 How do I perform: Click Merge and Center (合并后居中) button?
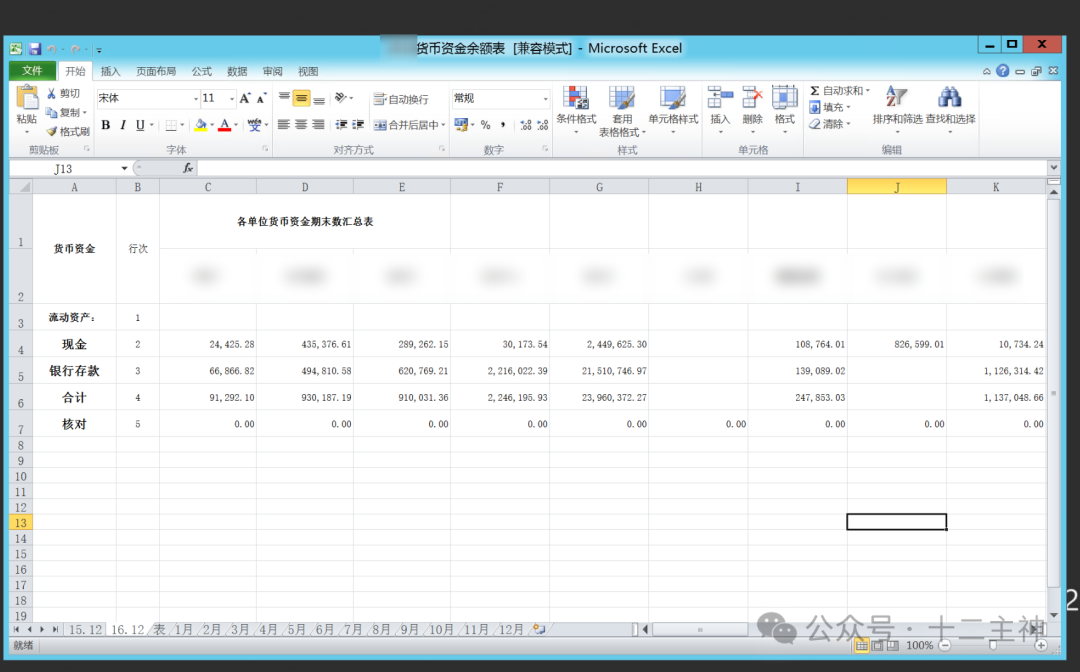(x=406, y=125)
